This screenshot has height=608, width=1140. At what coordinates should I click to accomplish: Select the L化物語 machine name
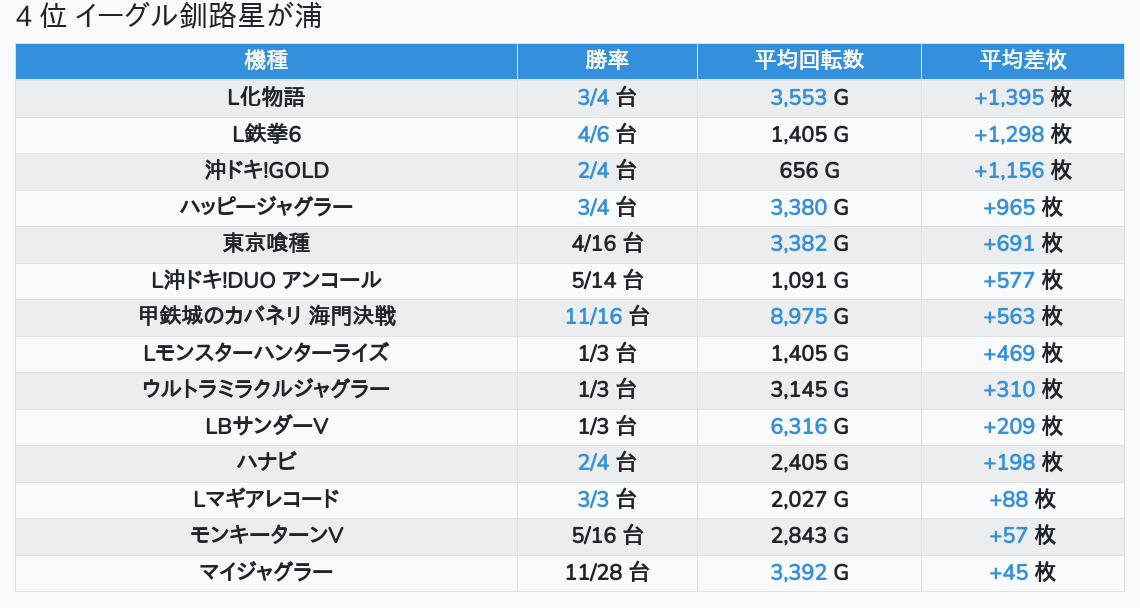(x=266, y=98)
